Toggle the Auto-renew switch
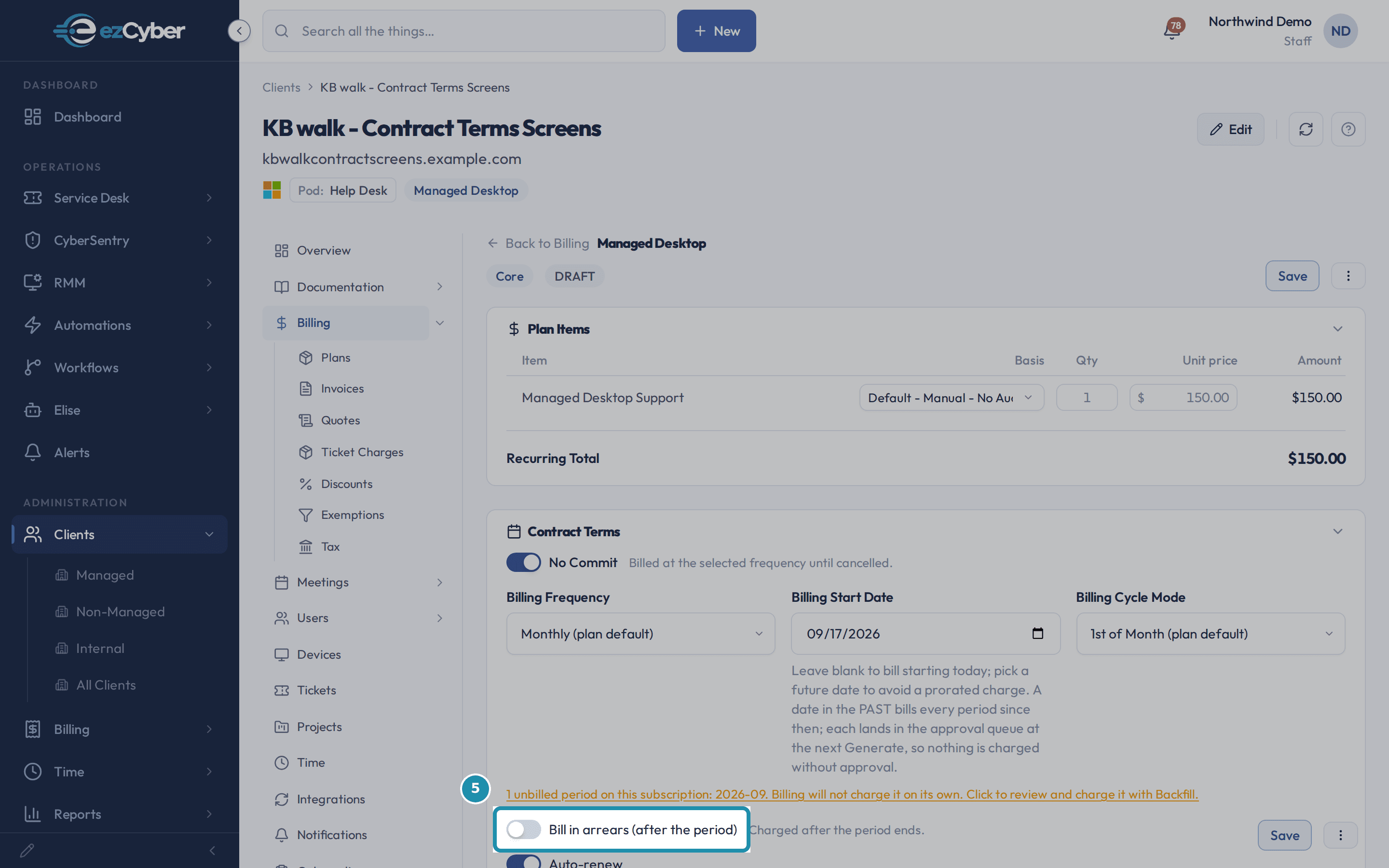The width and height of the screenshot is (1389, 868). coord(523,862)
